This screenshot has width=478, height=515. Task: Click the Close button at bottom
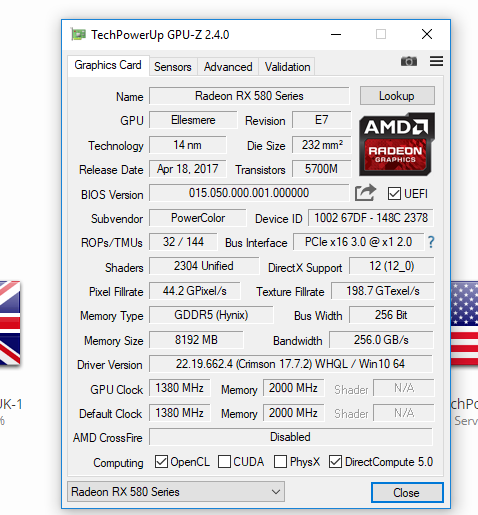pos(407,492)
